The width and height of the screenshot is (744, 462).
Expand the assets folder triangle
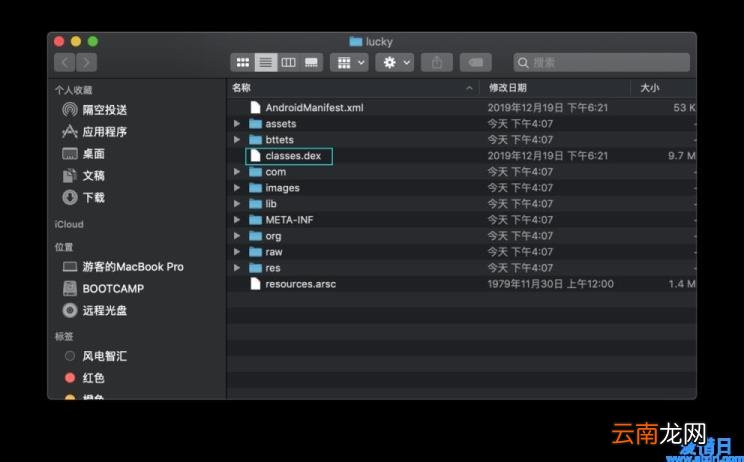pyautogui.click(x=237, y=124)
